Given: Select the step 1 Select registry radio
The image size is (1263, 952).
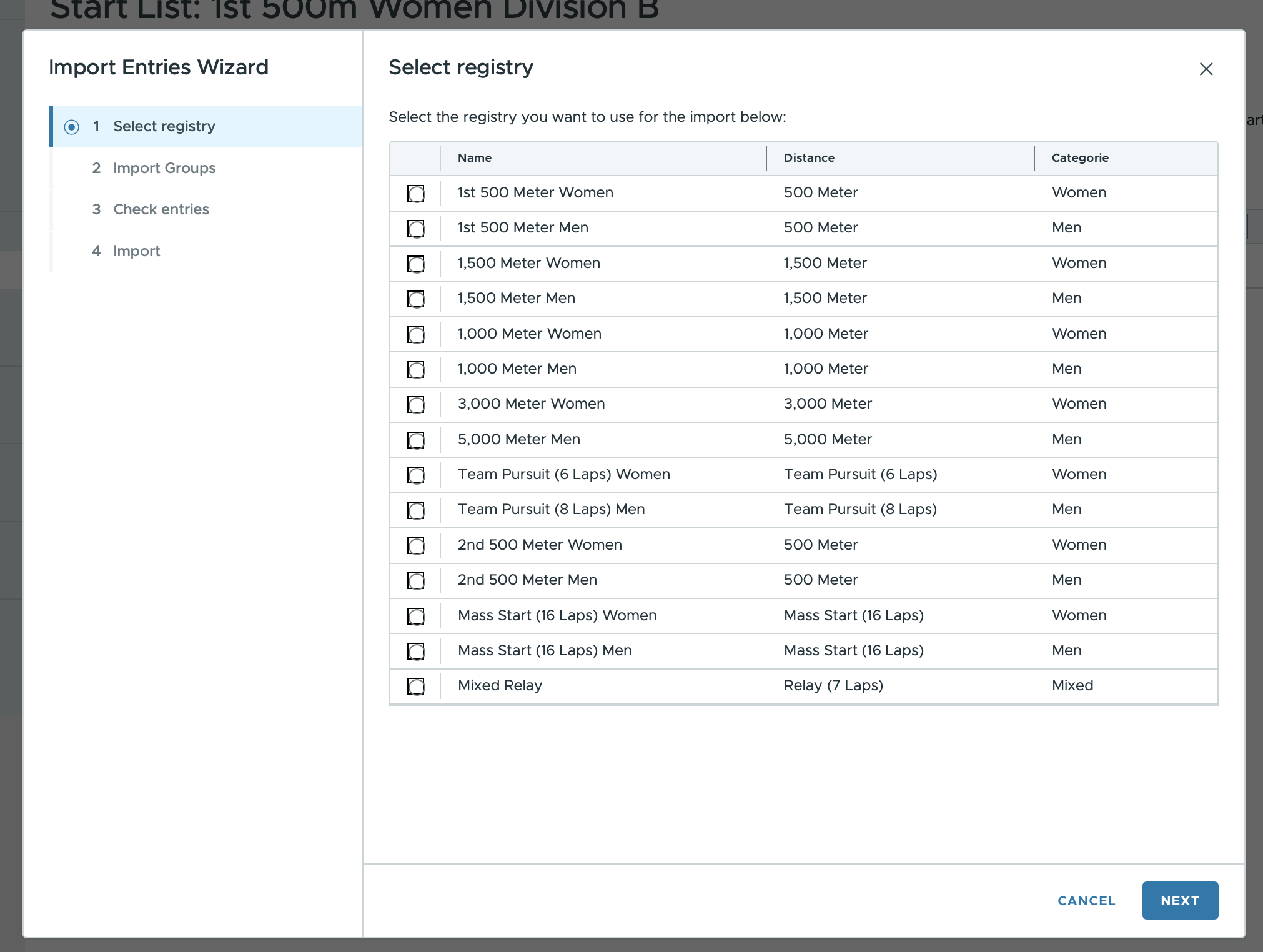Looking at the screenshot, I should (71, 126).
